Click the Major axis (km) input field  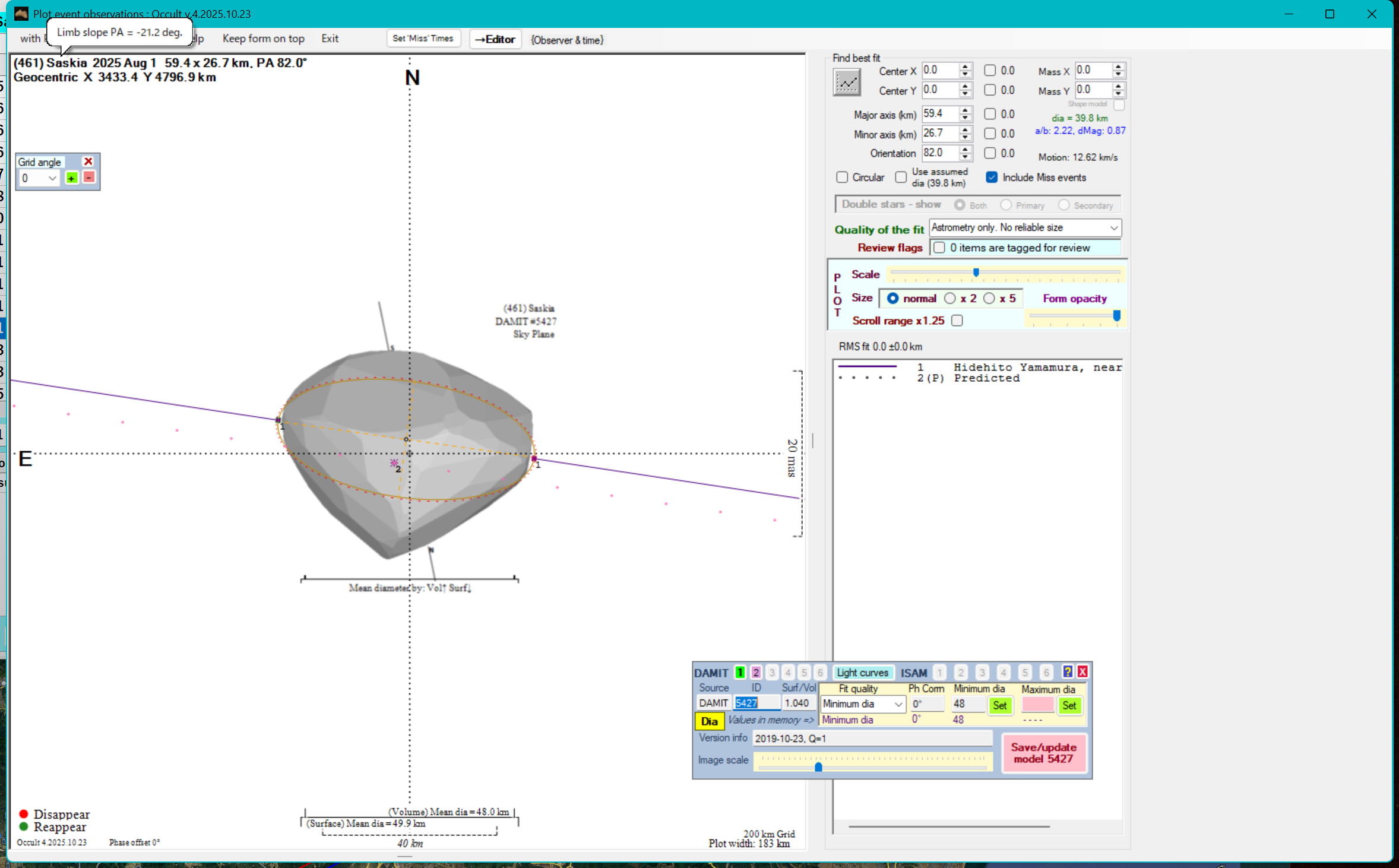coord(939,114)
